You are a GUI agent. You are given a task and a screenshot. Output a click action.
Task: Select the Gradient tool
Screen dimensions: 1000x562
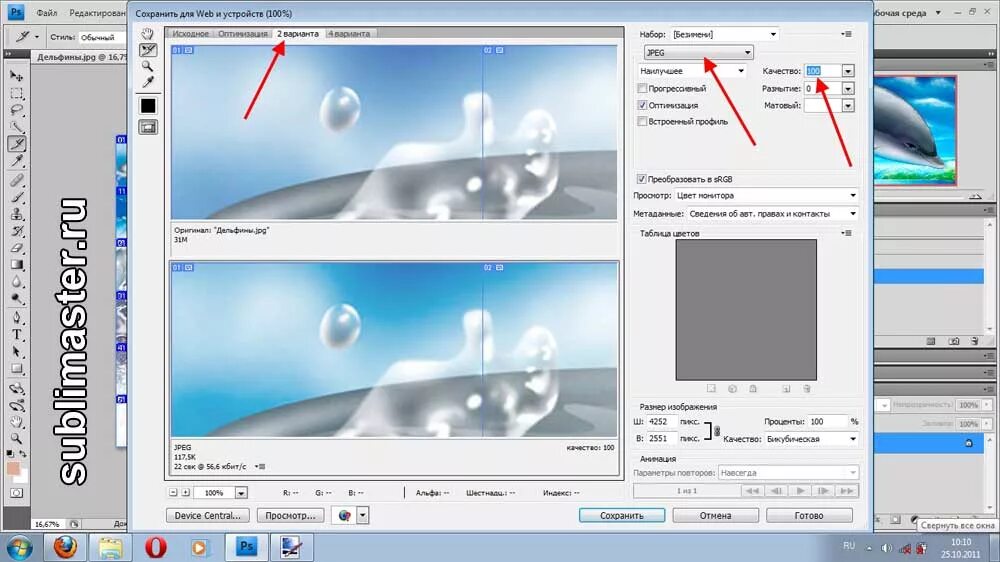click(17, 265)
